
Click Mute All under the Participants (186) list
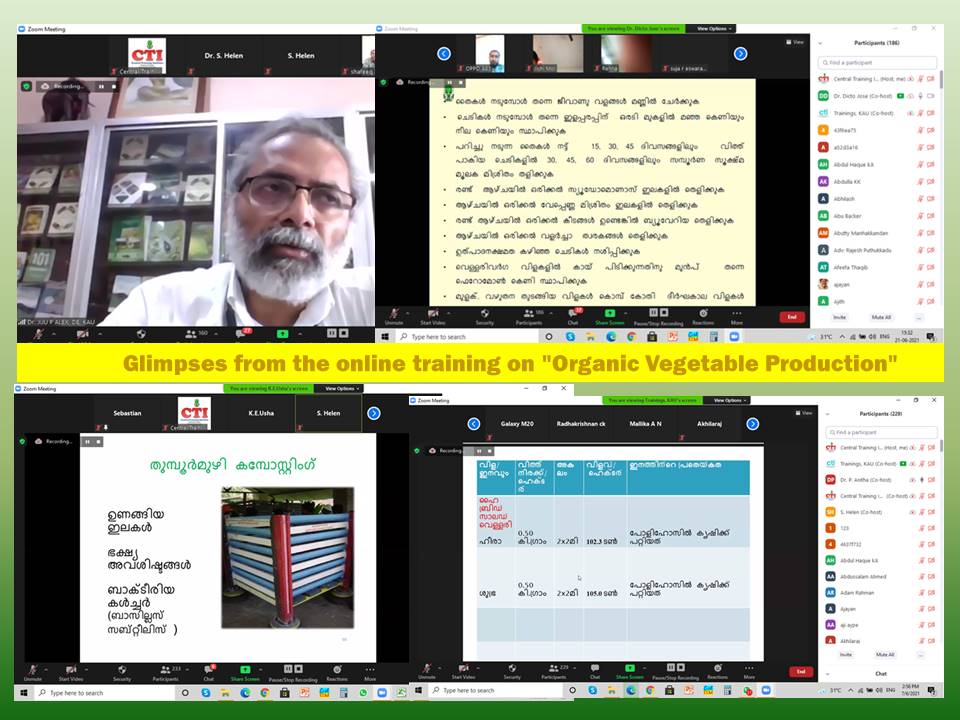[881, 317]
